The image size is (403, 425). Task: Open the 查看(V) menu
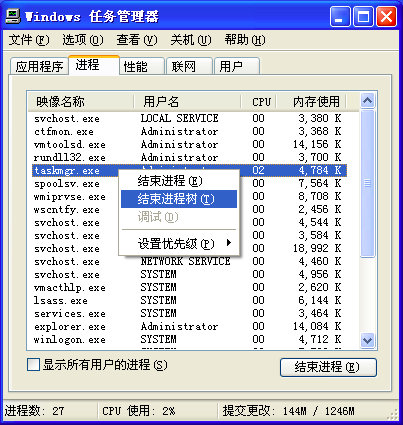click(137, 40)
